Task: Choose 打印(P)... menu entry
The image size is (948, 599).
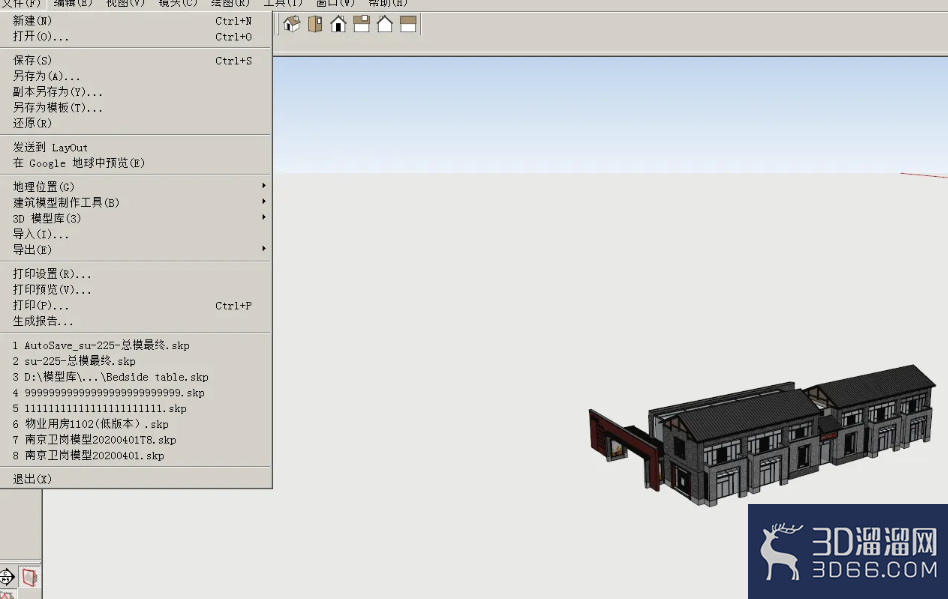Action: pos(135,305)
